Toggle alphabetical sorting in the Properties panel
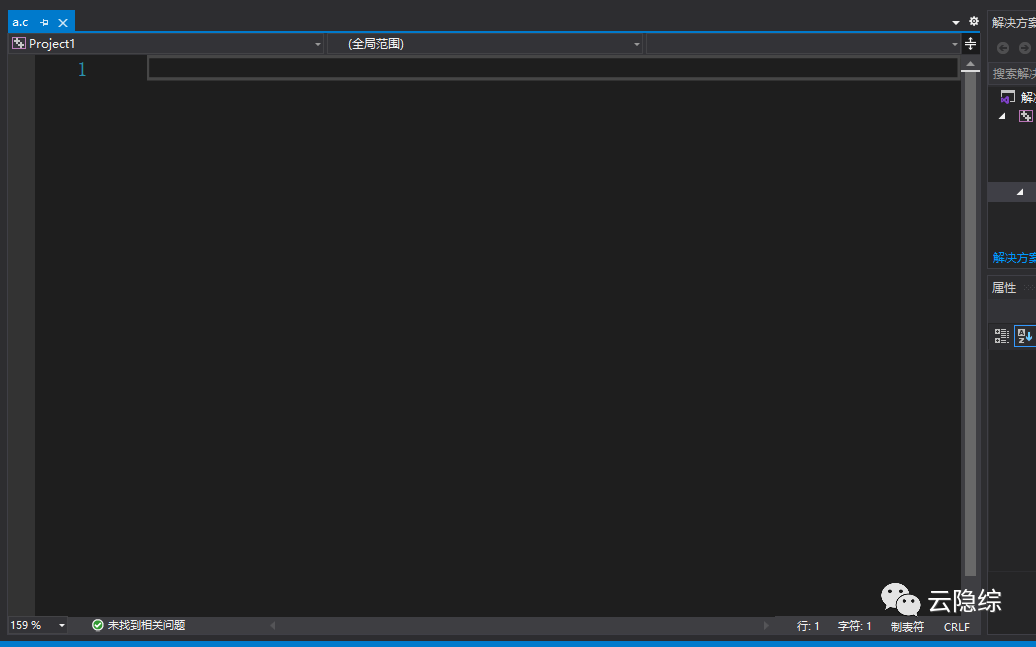Viewport: 1036px width, 647px height. point(1024,336)
